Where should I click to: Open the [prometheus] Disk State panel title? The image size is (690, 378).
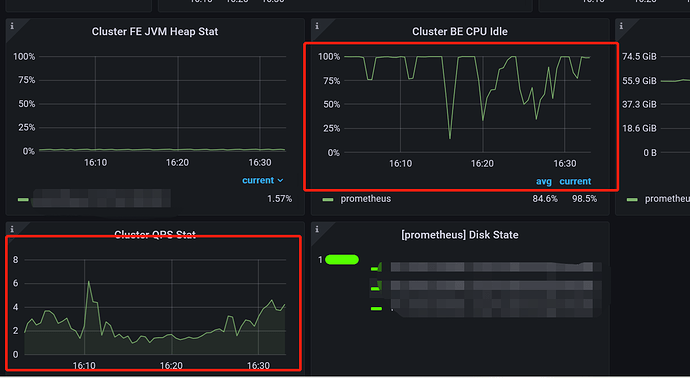tap(460, 235)
